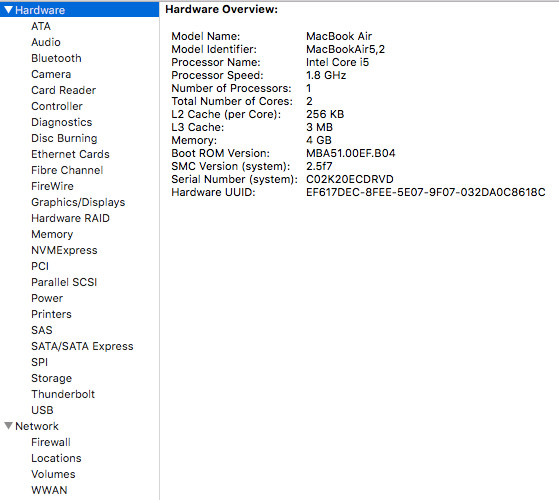Select Volumes under Network

tap(53, 474)
